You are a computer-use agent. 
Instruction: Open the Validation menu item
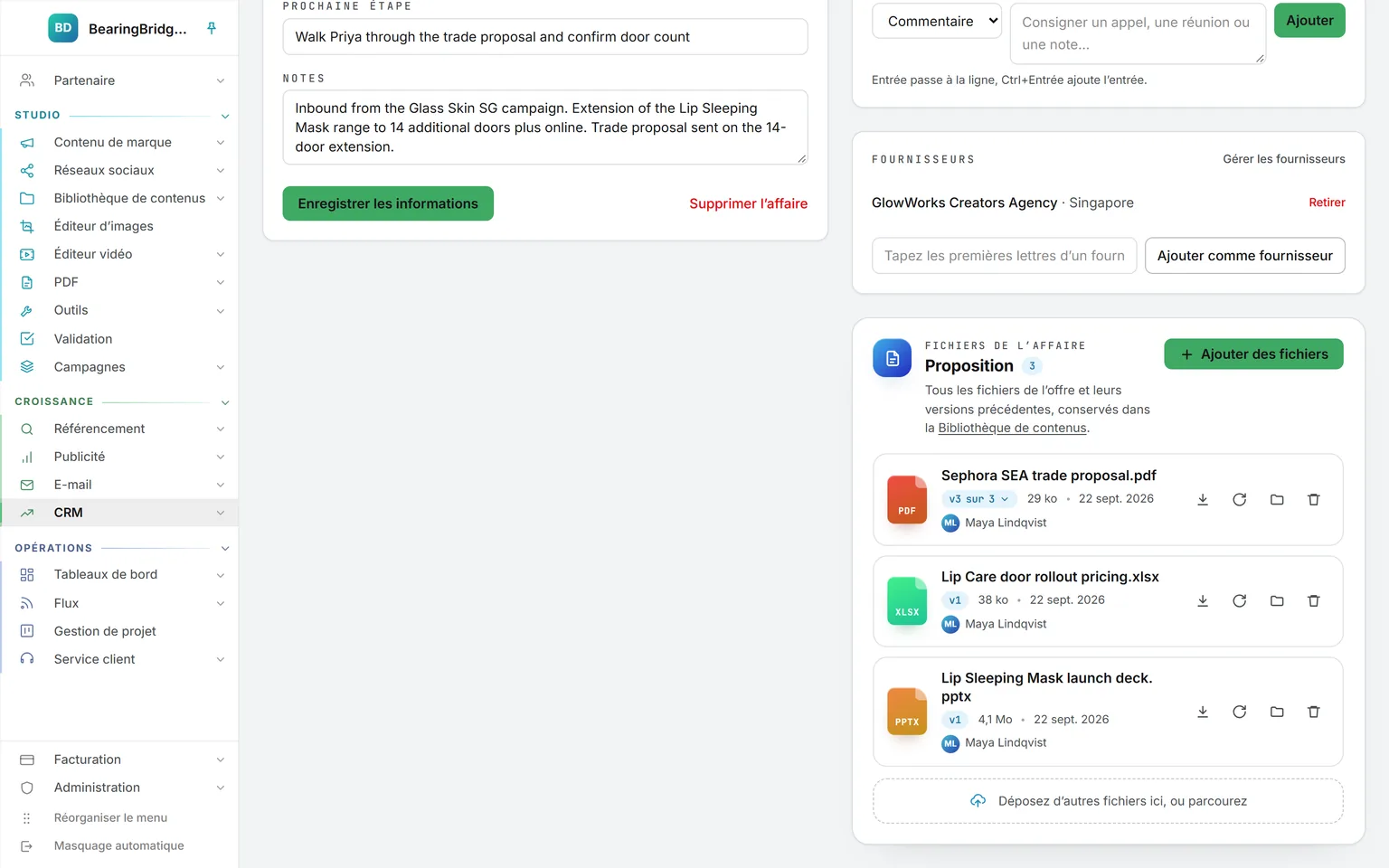click(120, 339)
